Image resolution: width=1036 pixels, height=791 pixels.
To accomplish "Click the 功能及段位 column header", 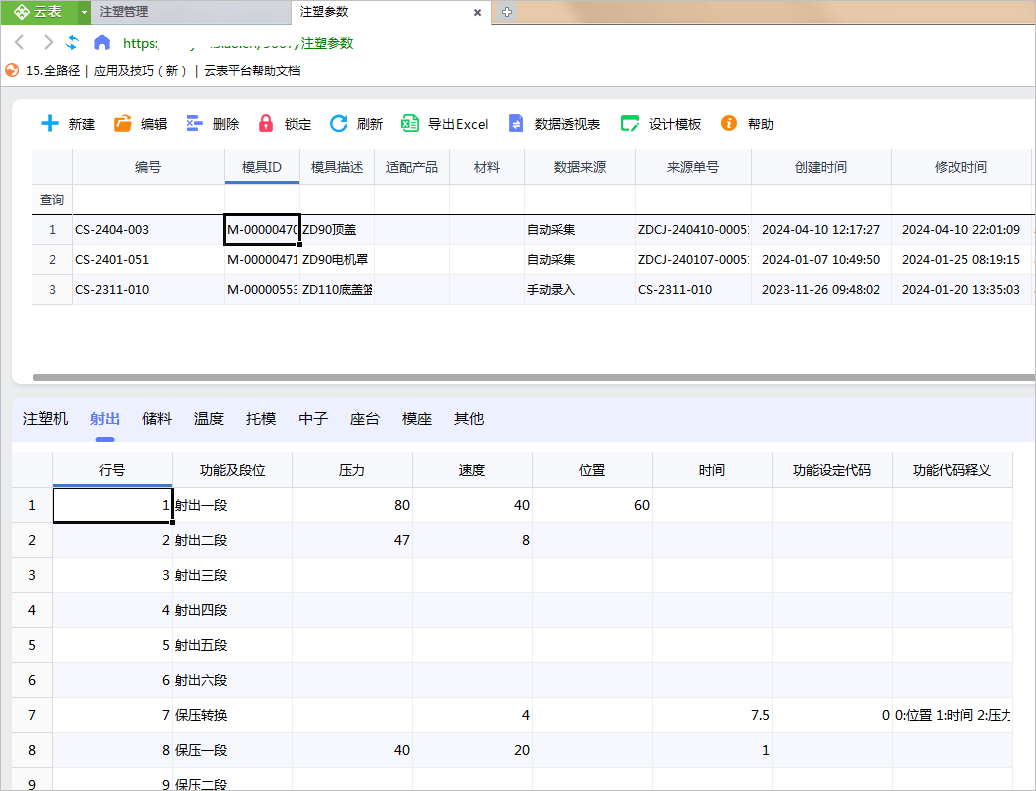I will (233, 471).
